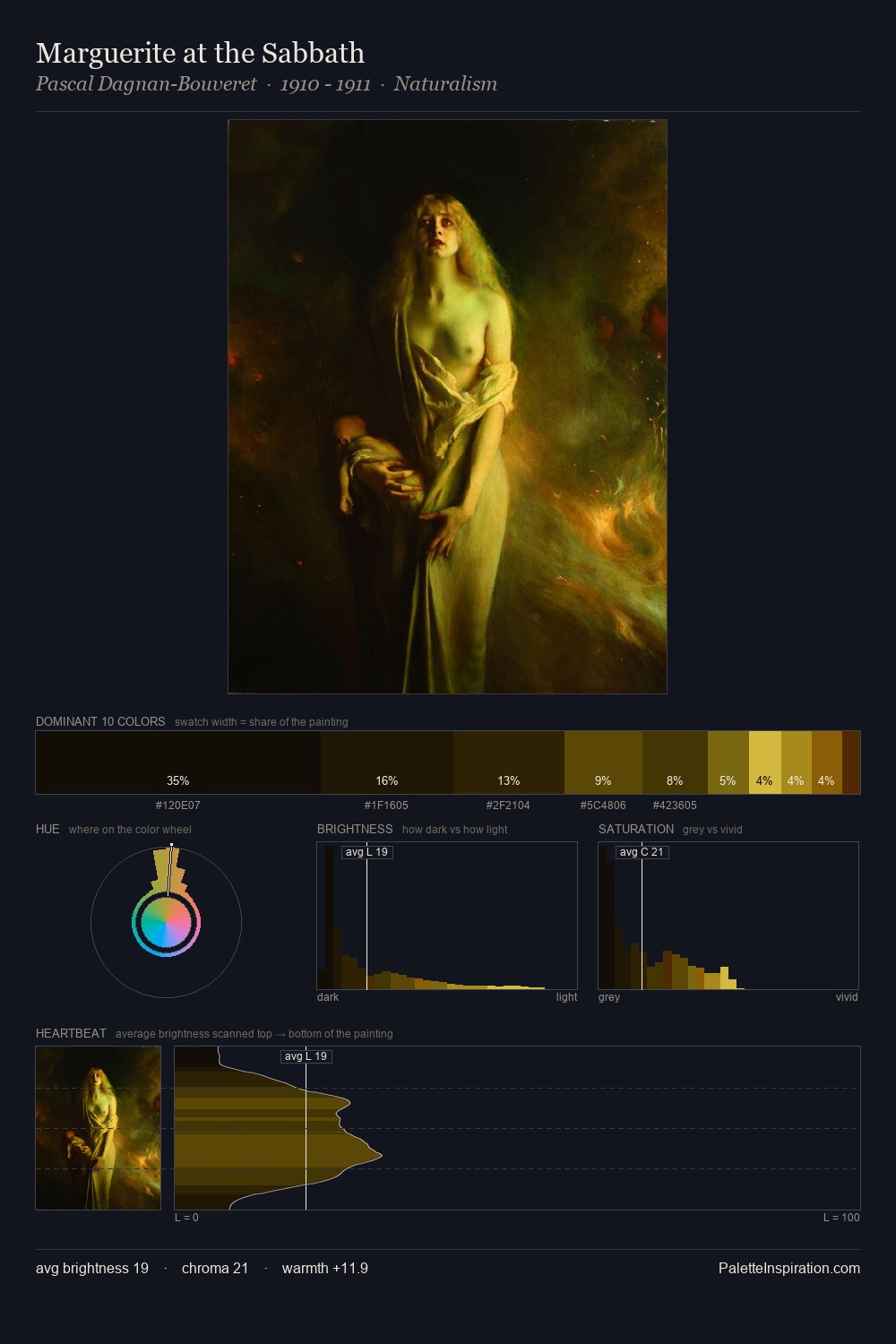Open PaletteInspiration.com link in footer
This screenshot has height=1344, width=896.
coord(789,1268)
